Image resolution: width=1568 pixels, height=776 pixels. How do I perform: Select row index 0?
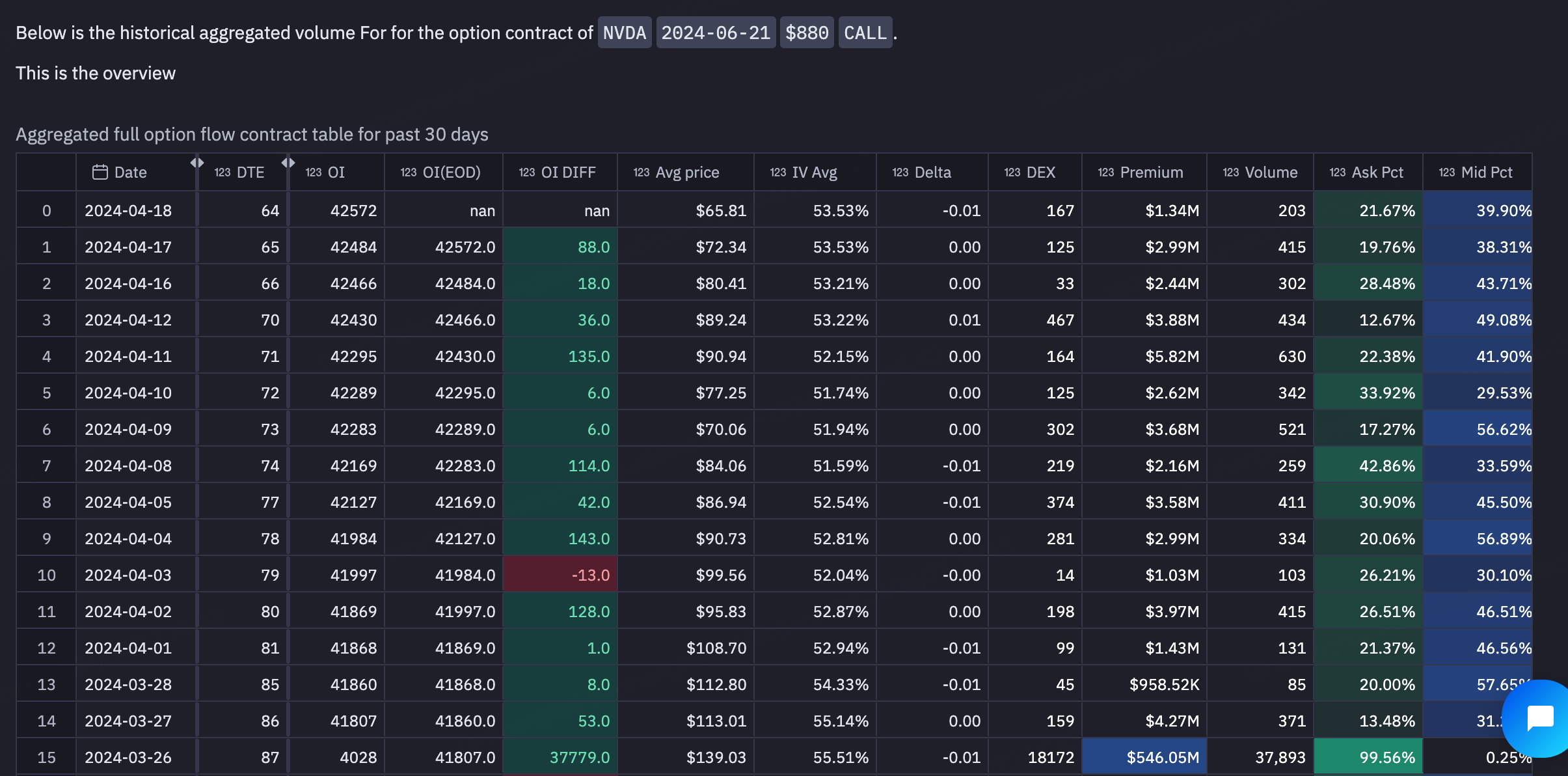[46, 210]
